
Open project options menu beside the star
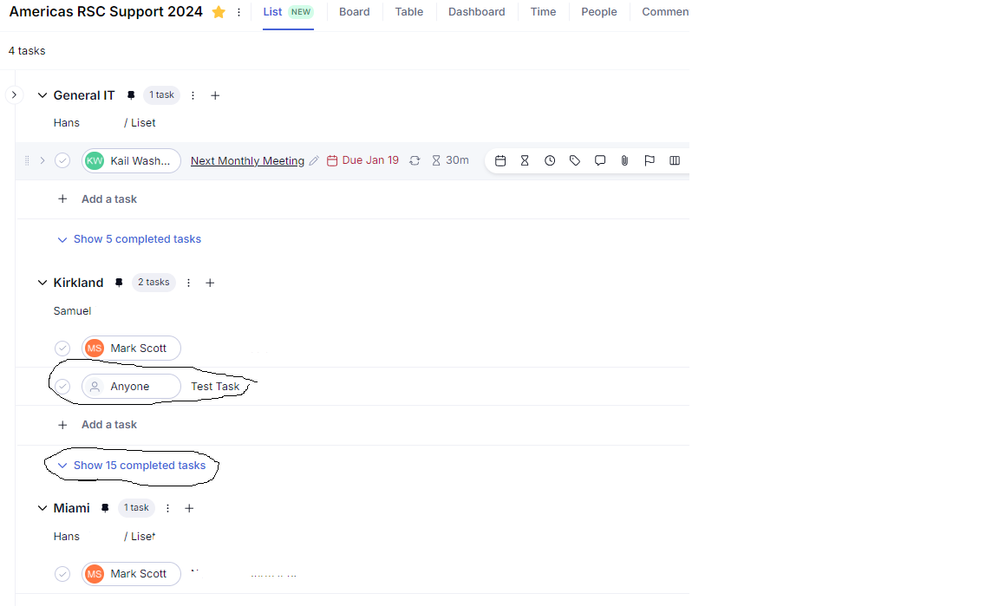click(239, 12)
